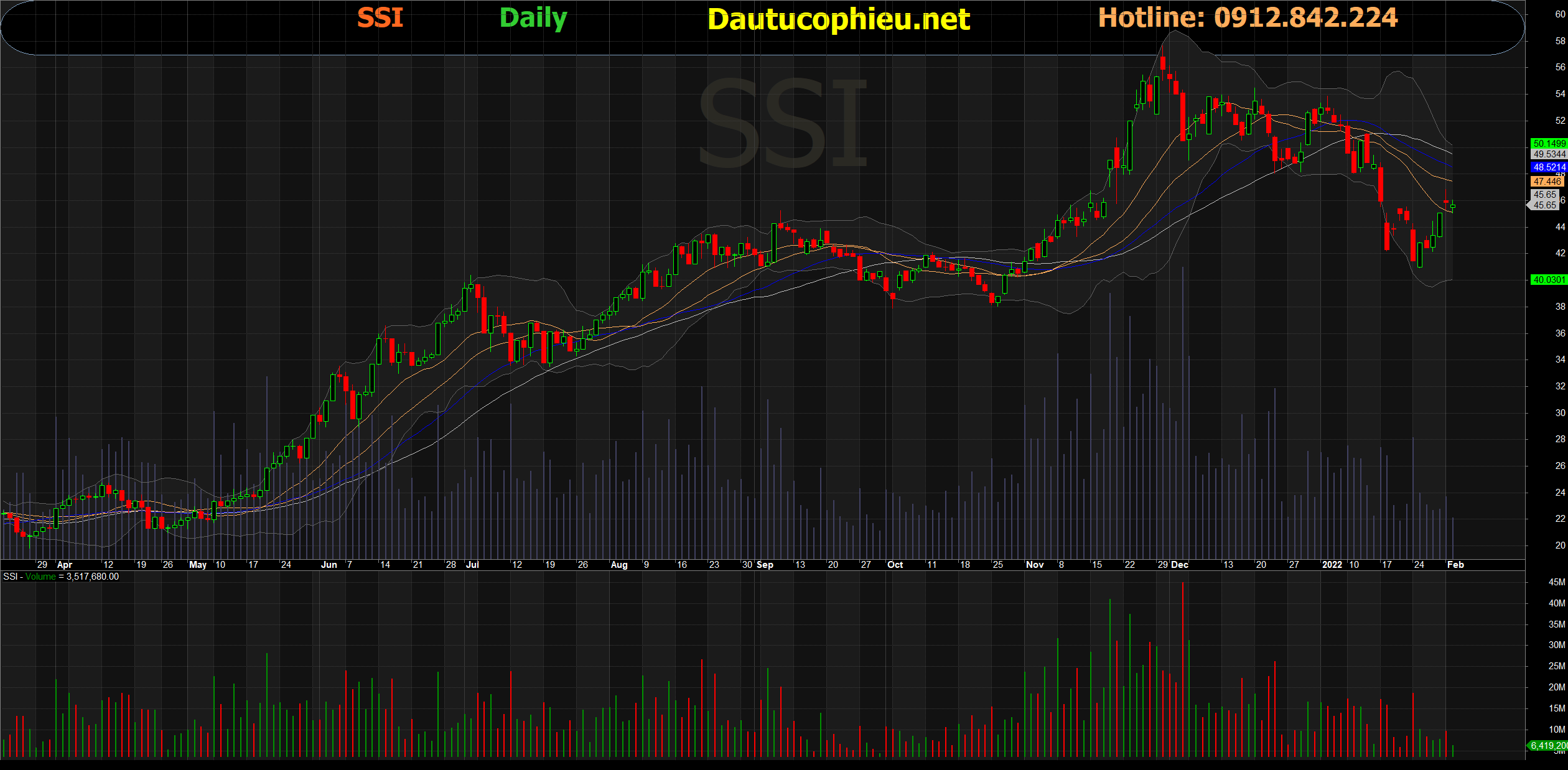
Task: Click the green Daily timeframe label
Action: pyautogui.click(x=533, y=18)
